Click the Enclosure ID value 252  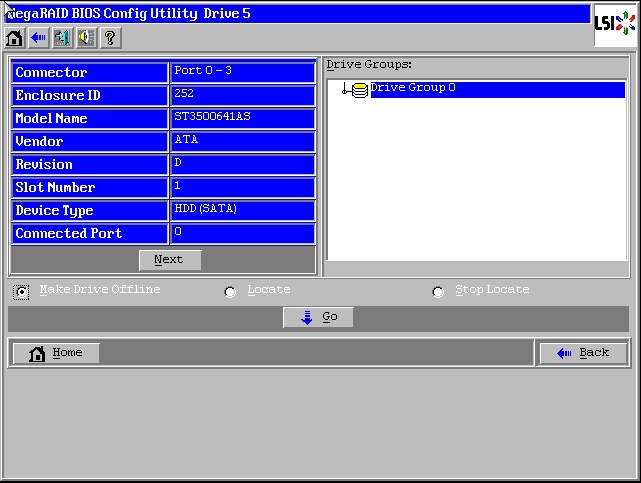[x=243, y=96]
